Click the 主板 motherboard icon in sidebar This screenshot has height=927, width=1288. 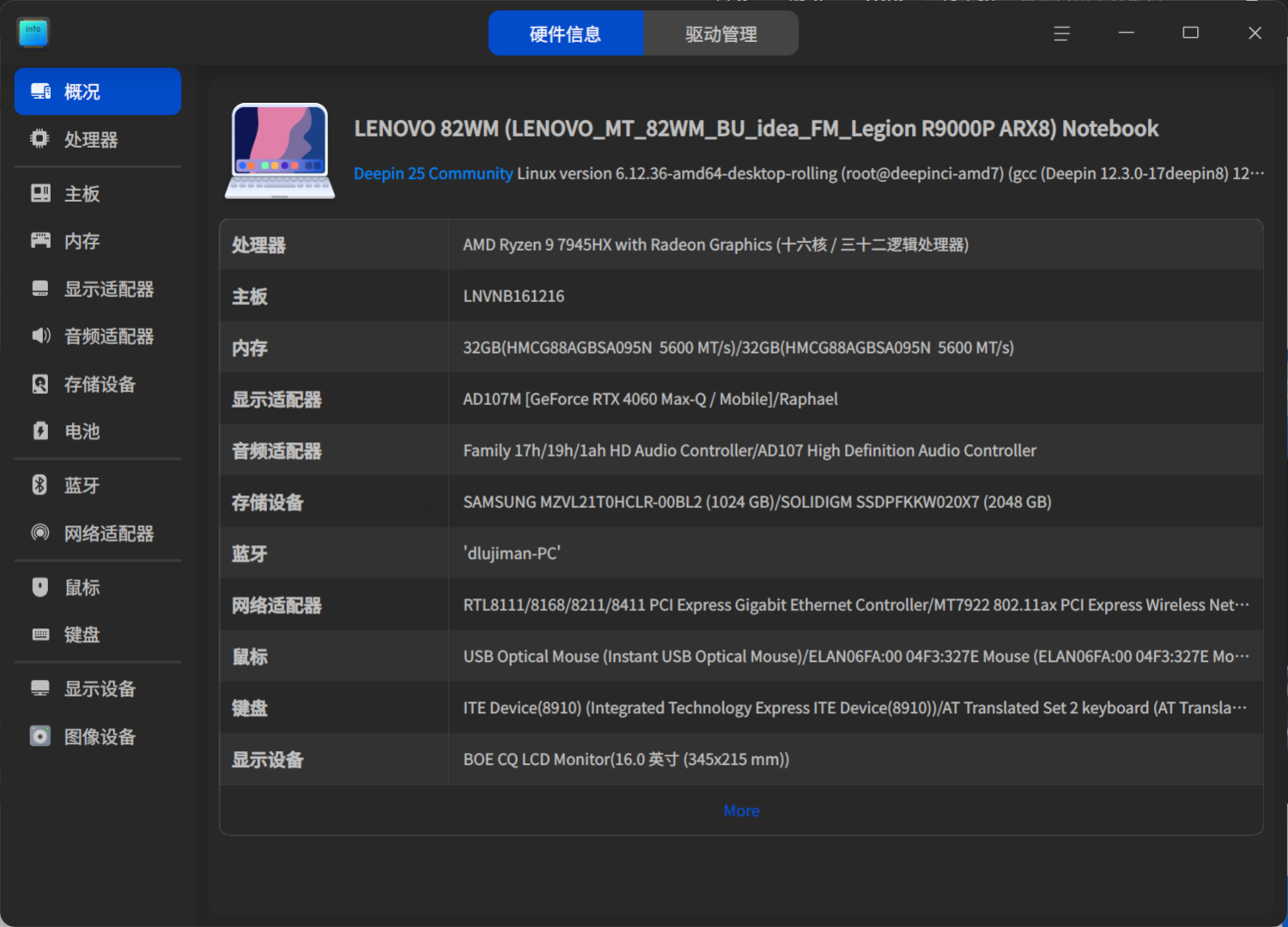point(40,193)
